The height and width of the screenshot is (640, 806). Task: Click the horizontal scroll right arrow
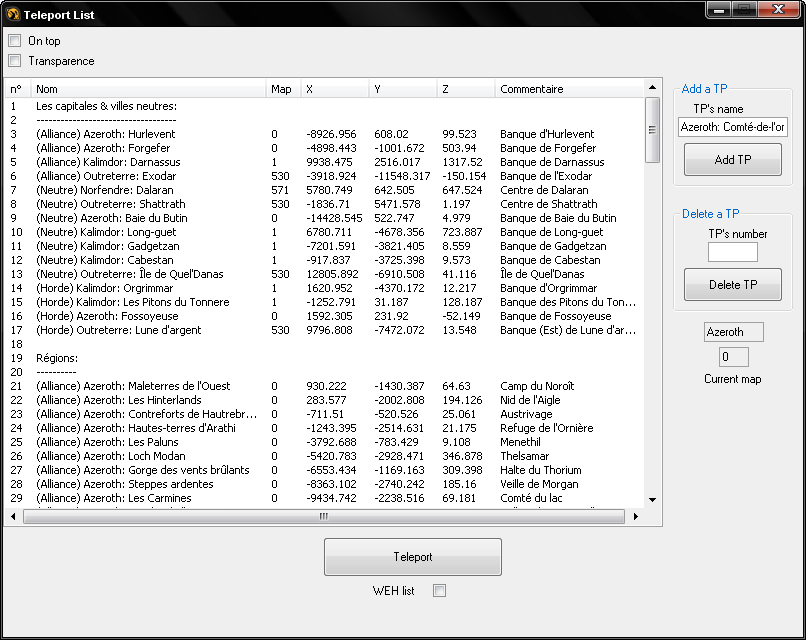tap(636, 517)
